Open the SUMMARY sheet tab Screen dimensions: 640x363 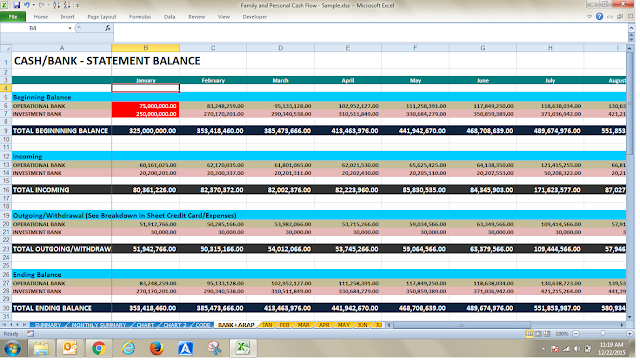(48, 325)
